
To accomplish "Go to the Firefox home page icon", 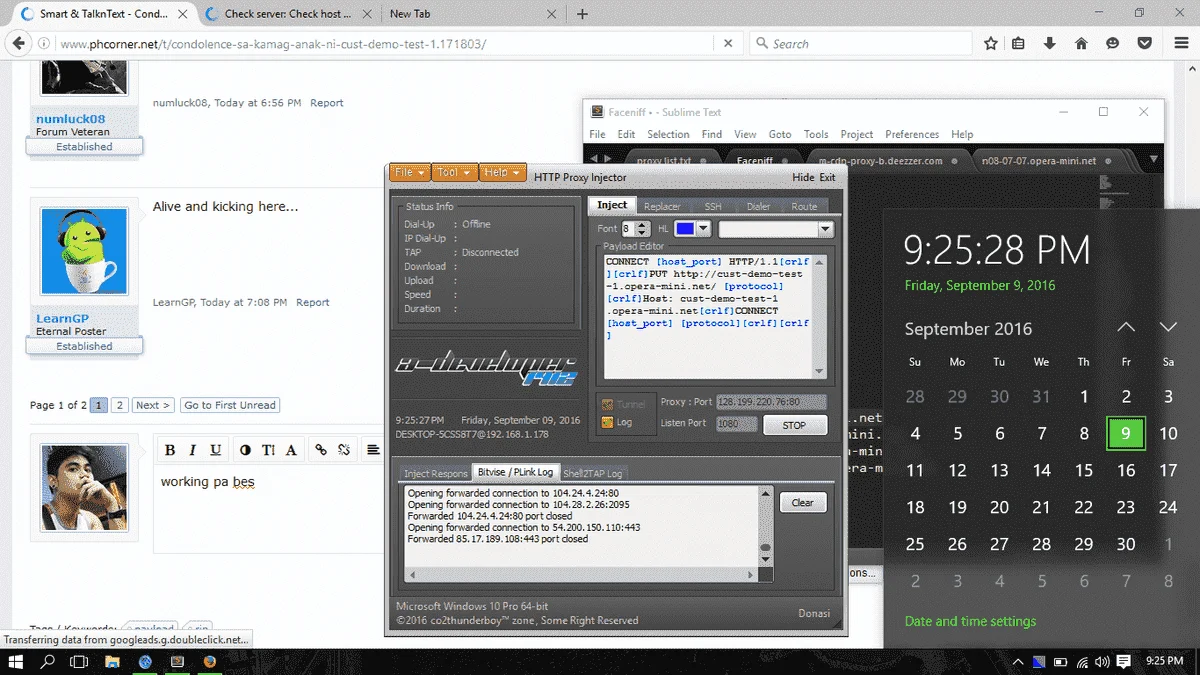I will click(x=1081, y=44).
